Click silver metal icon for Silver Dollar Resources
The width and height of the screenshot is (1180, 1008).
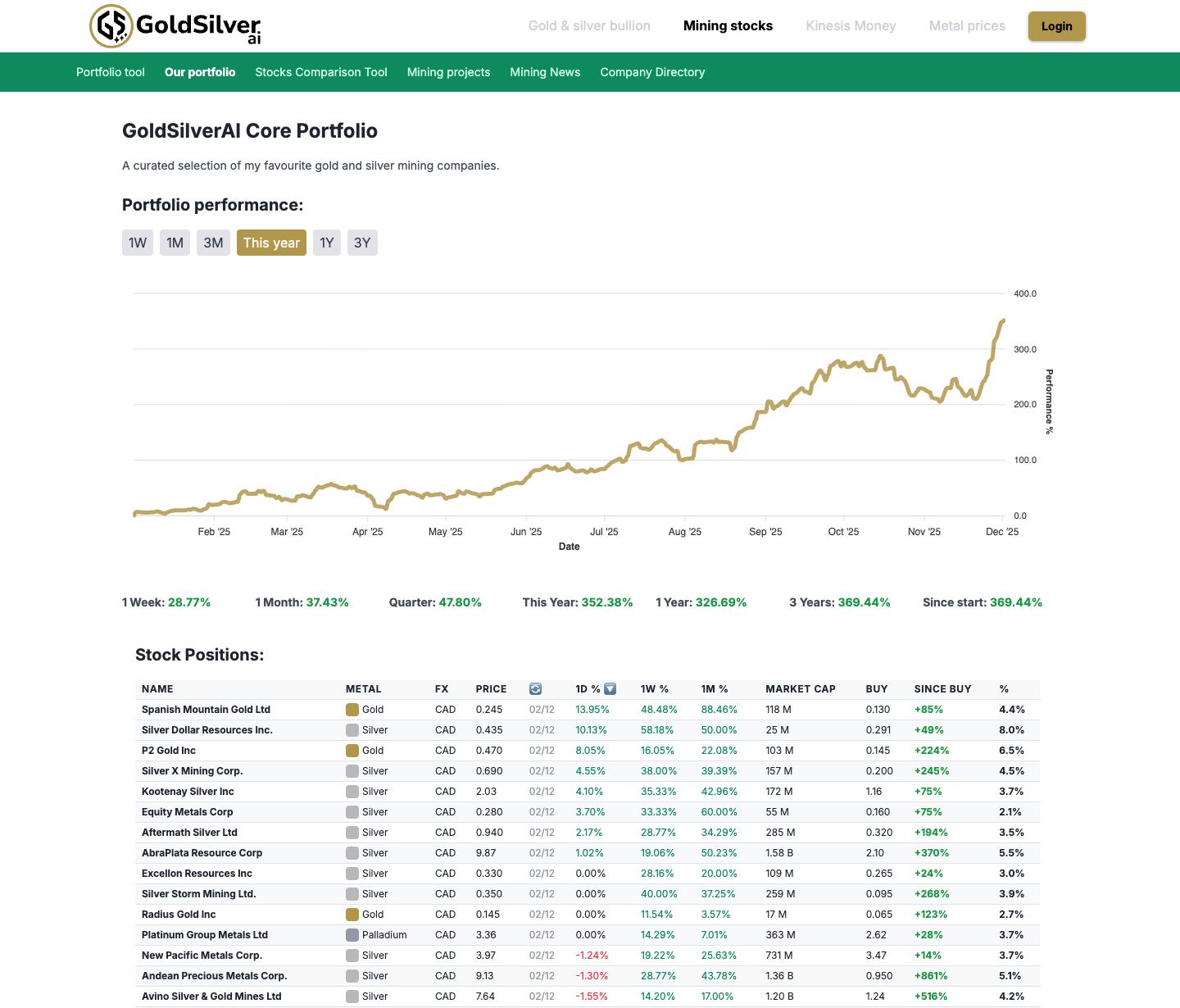click(352, 730)
